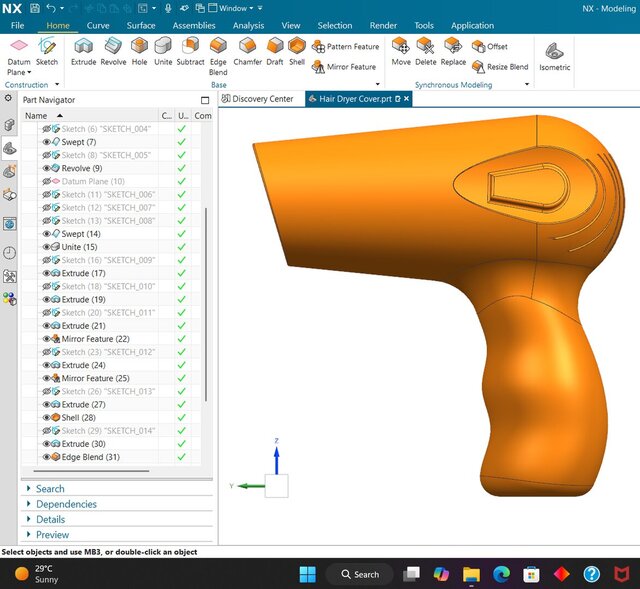The image size is (640, 589).
Task: Click the Offset tool
Action: (489, 47)
